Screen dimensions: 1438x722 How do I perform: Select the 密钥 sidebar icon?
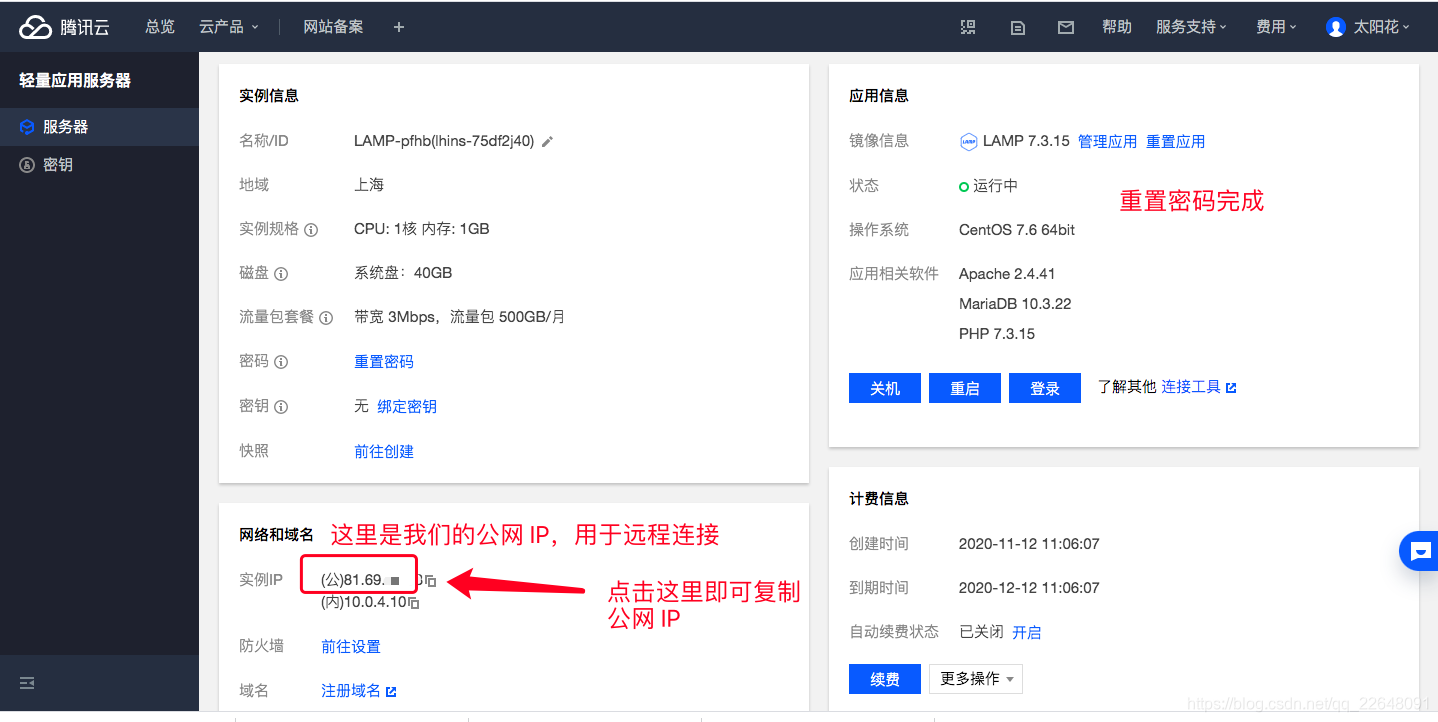[x=27, y=165]
